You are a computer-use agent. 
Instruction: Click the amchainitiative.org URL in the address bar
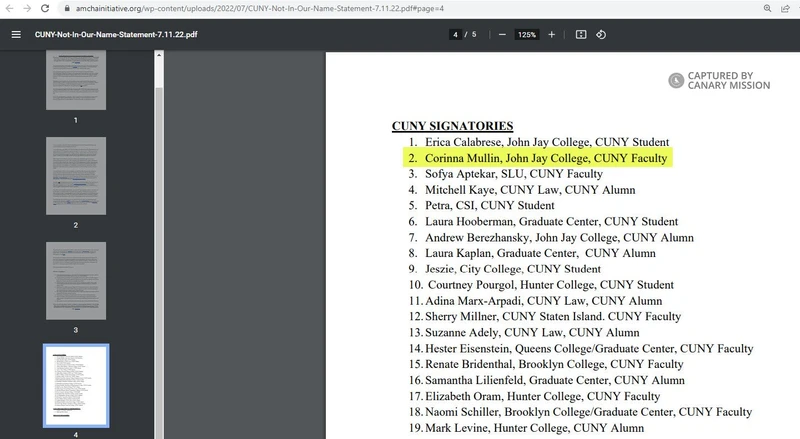[x=260, y=9]
